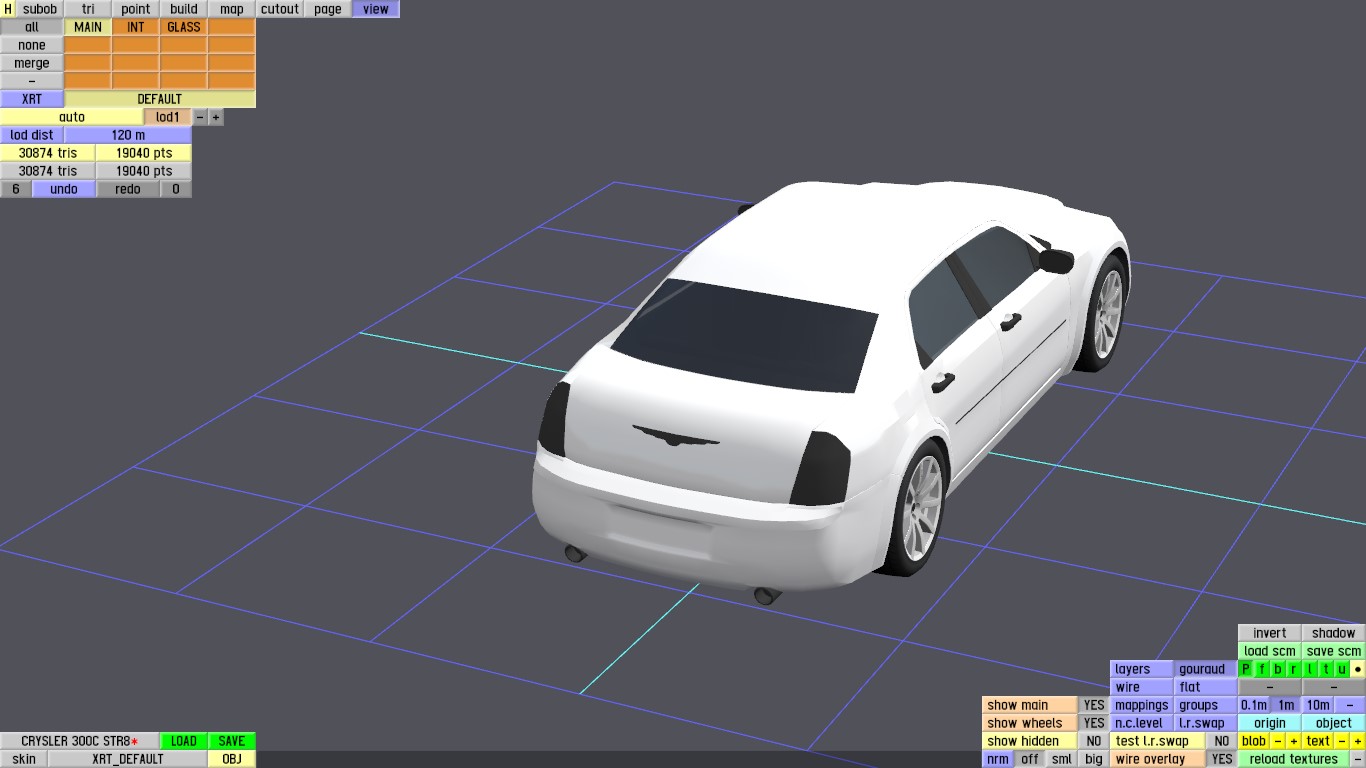This screenshot has height=768, width=1366.
Task: Reload textures
Action: (x=1294, y=759)
